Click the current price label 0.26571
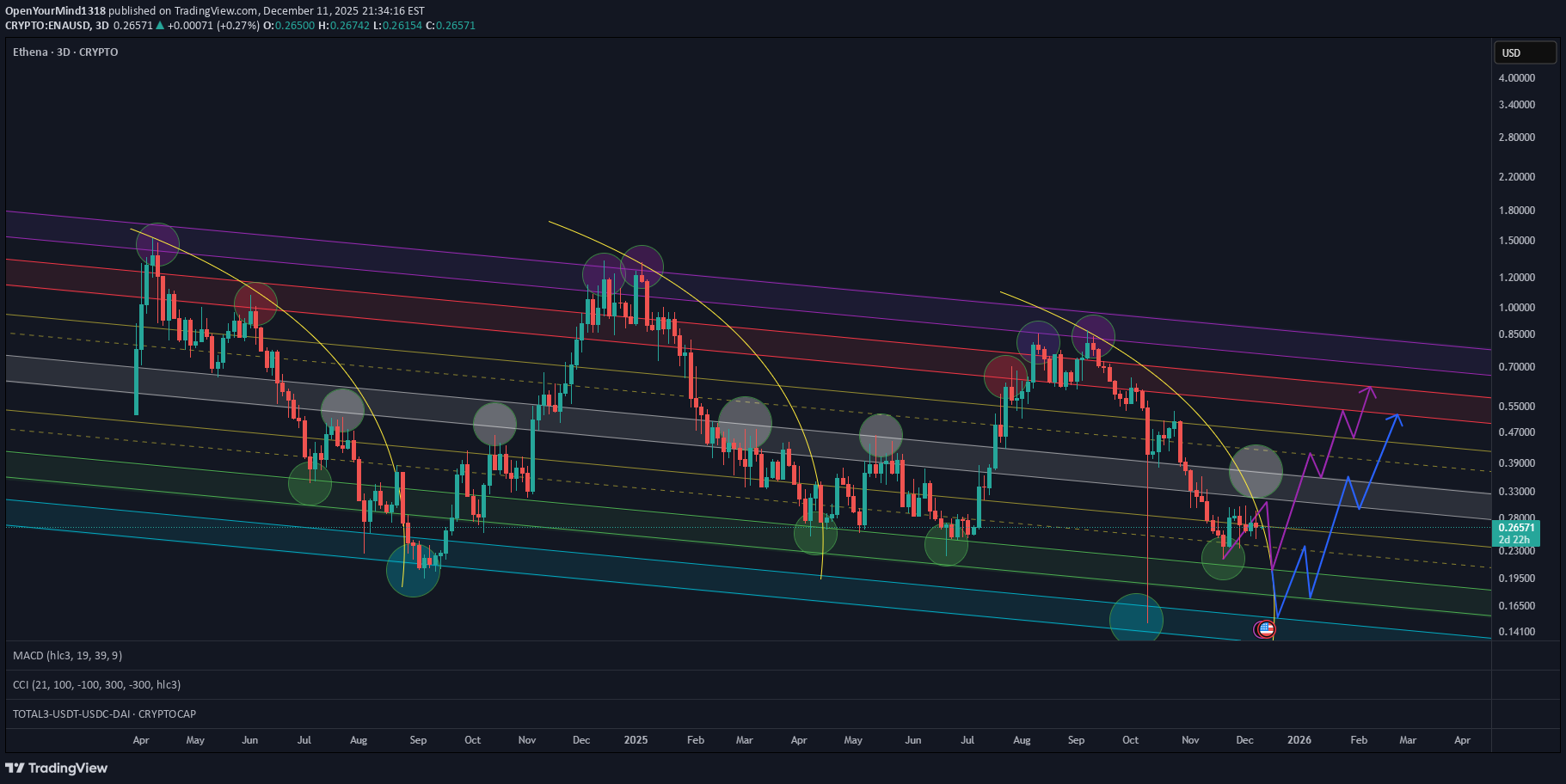1566x784 pixels. click(x=1516, y=528)
